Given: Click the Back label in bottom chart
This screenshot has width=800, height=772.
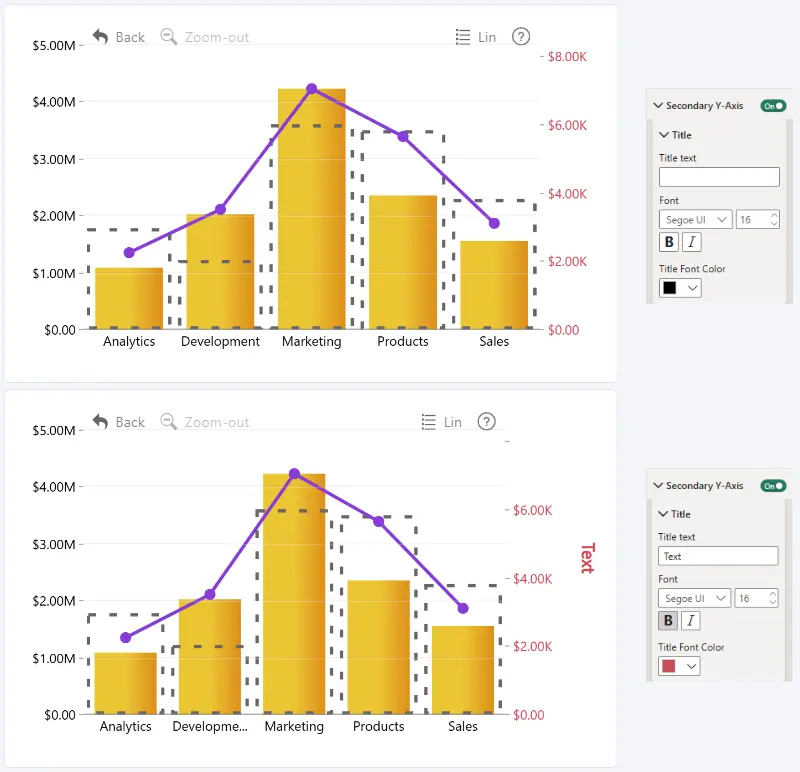Looking at the screenshot, I should click(130, 422).
